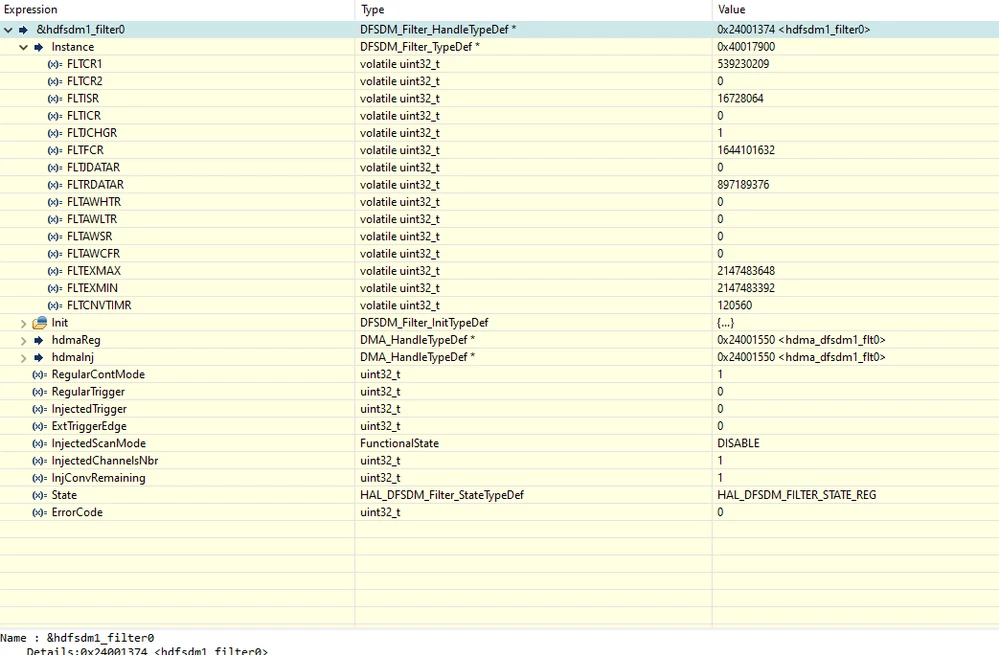Click the variable icon beside InjectedChannelsNbr
The image size is (999, 655).
pyautogui.click(x=40, y=461)
